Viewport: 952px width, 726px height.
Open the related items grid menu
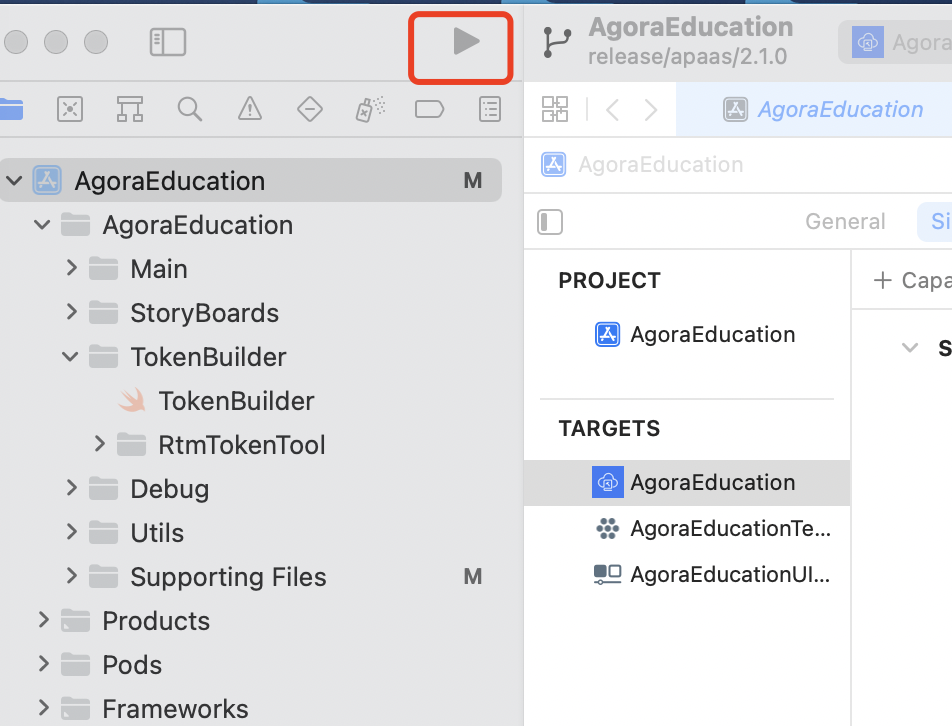555,109
